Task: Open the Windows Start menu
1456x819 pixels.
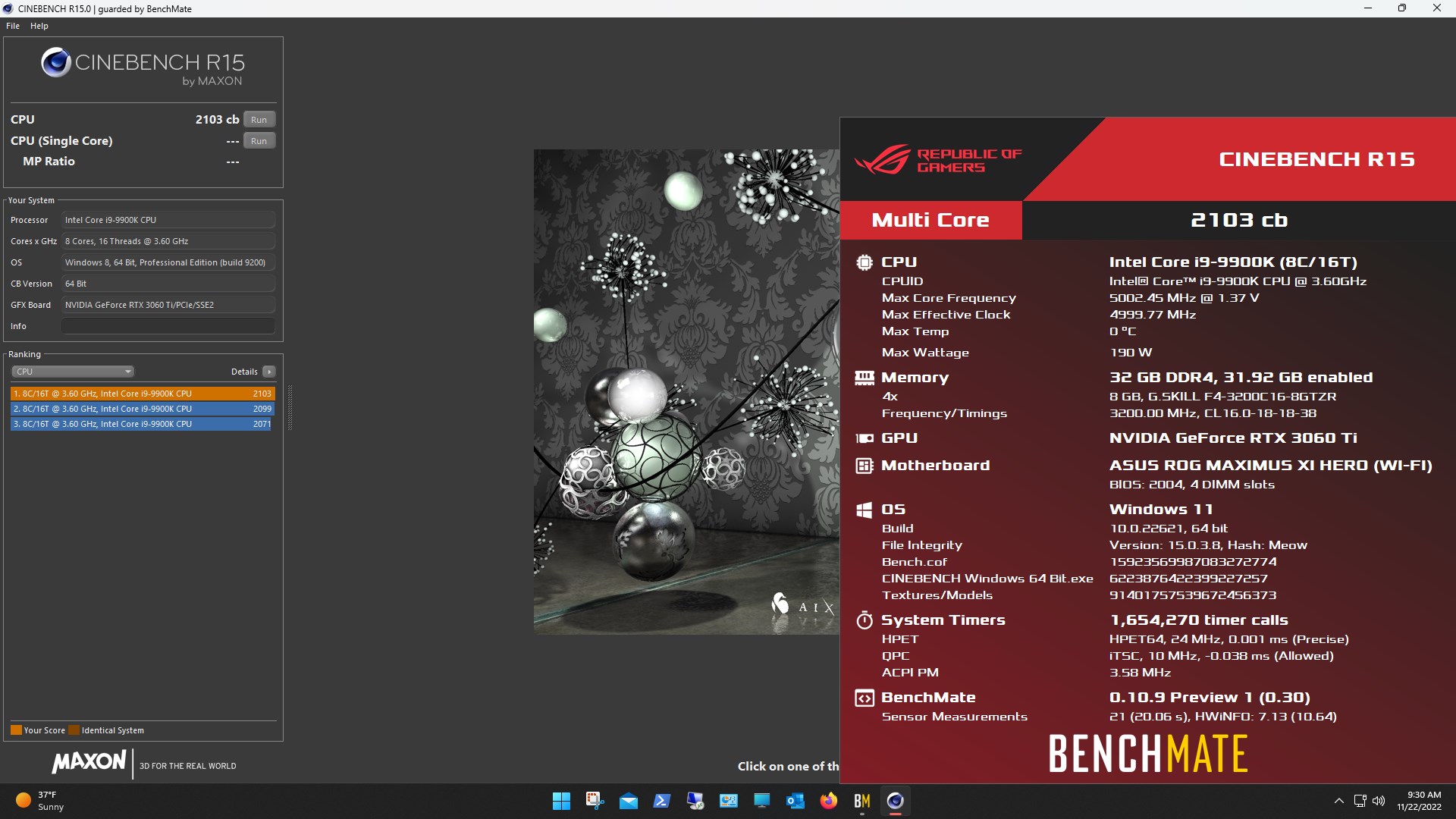Action: (x=561, y=801)
